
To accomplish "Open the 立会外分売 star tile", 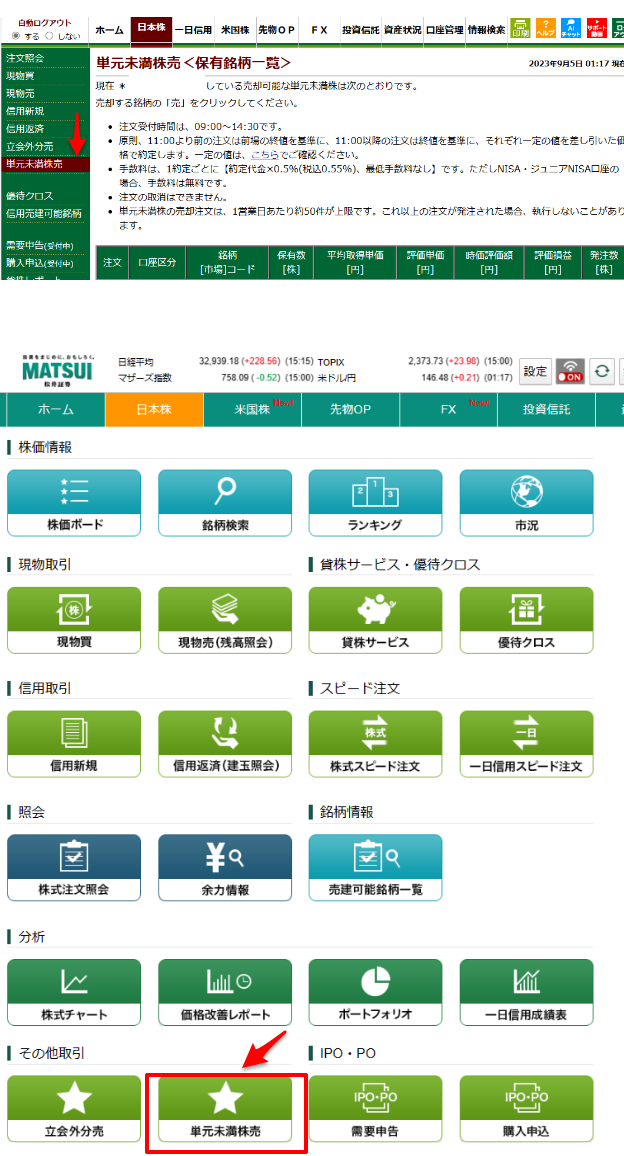I will 74,1108.
